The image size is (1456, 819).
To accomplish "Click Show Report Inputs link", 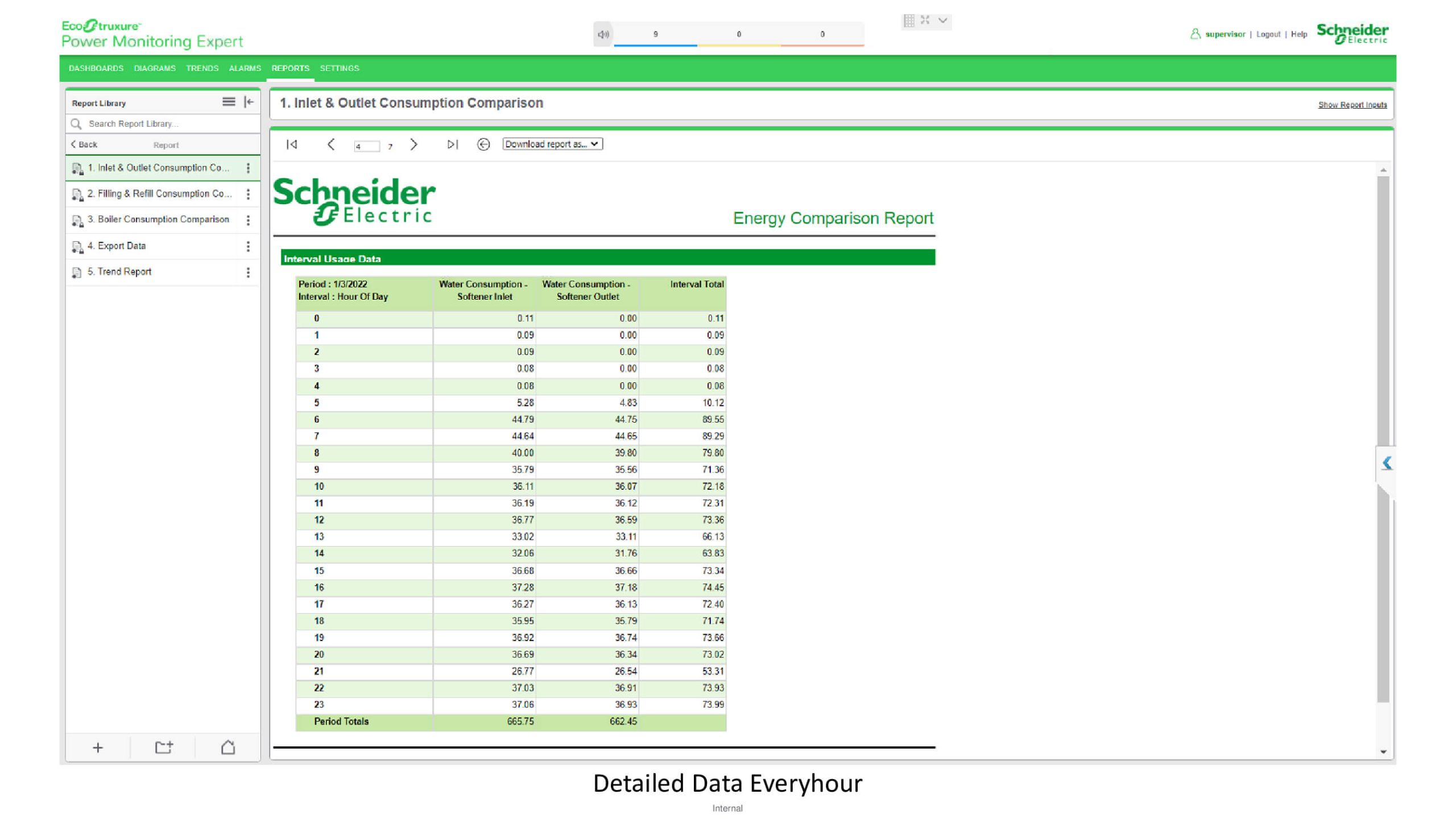I will (1352, 105).
